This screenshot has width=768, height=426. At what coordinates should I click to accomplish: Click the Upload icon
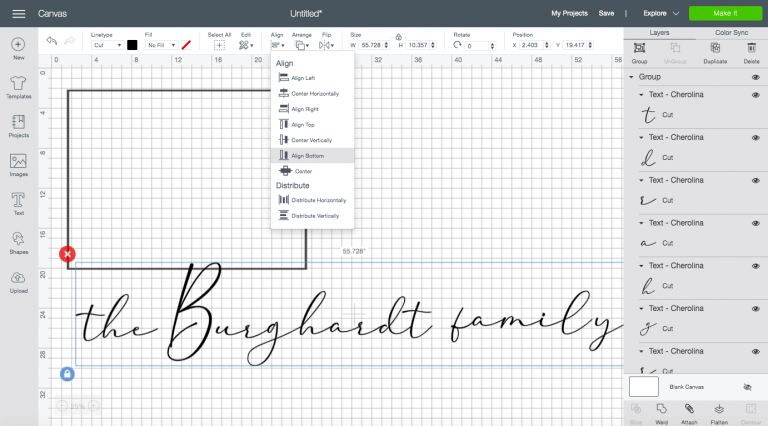tap(18, 280)
